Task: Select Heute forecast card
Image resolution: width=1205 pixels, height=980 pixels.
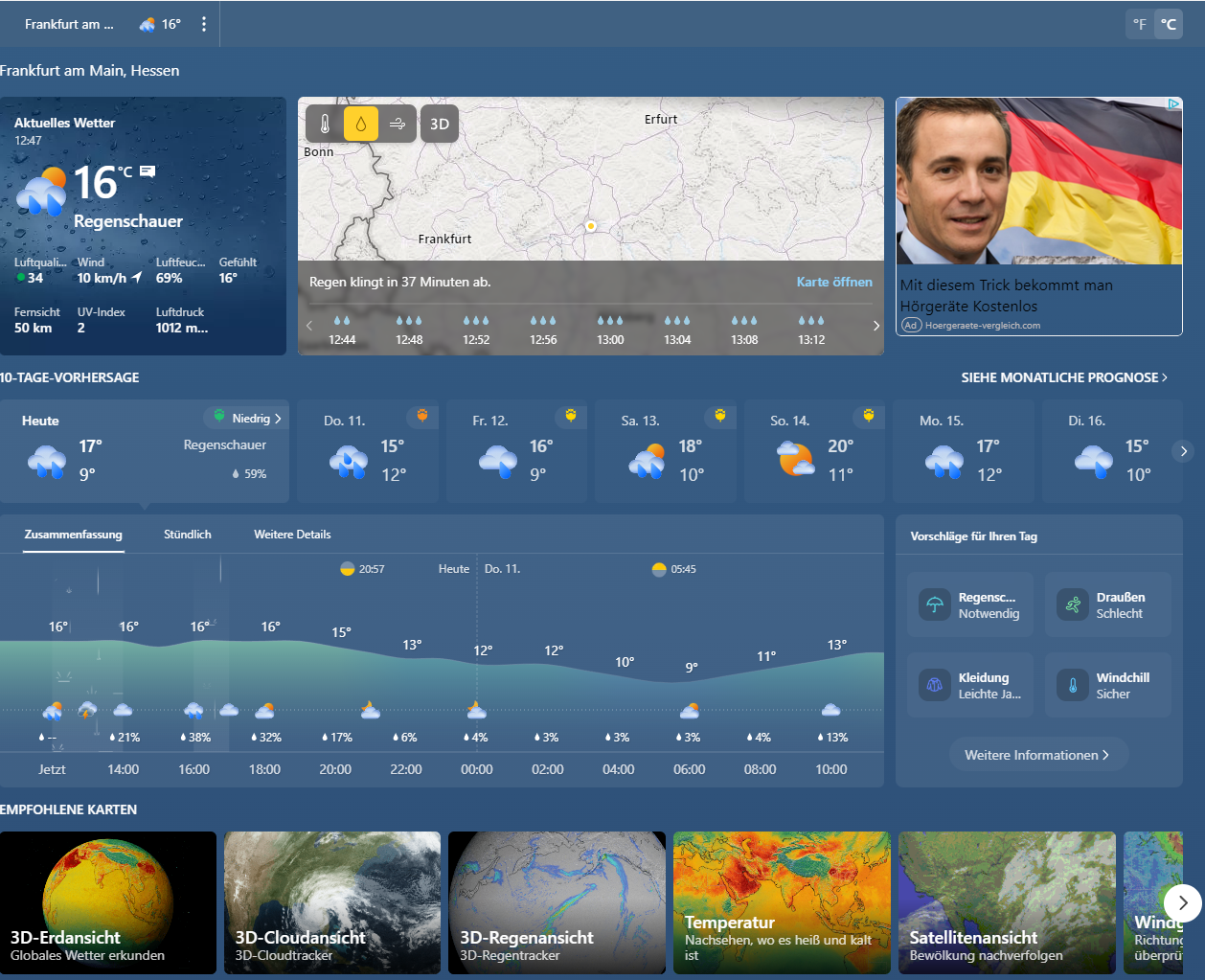Action: point(145,451)
